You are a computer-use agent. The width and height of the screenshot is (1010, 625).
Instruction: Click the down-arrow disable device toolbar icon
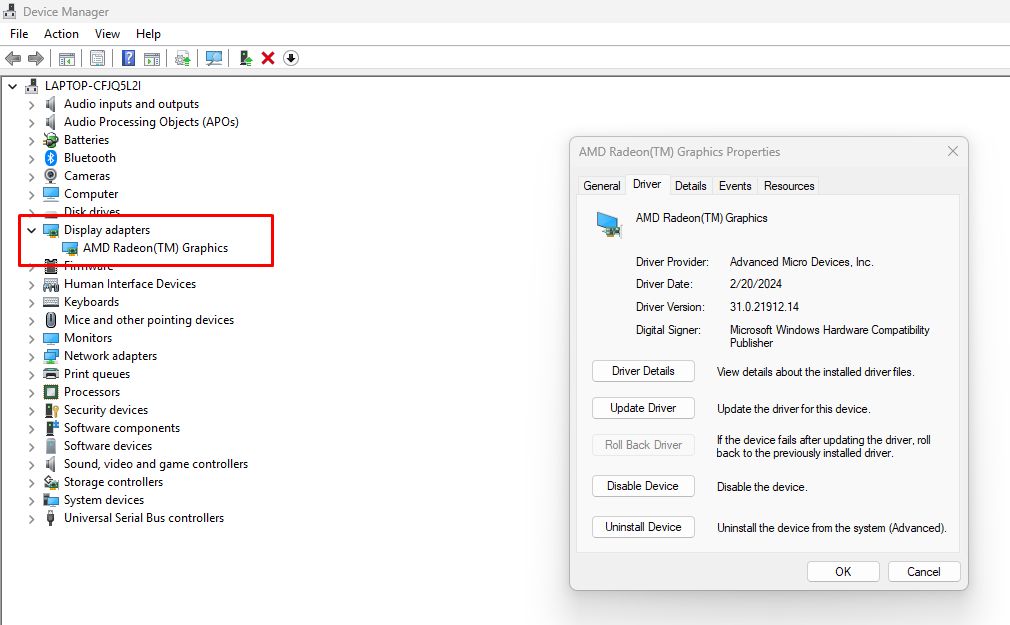click(x=291, y=58)
